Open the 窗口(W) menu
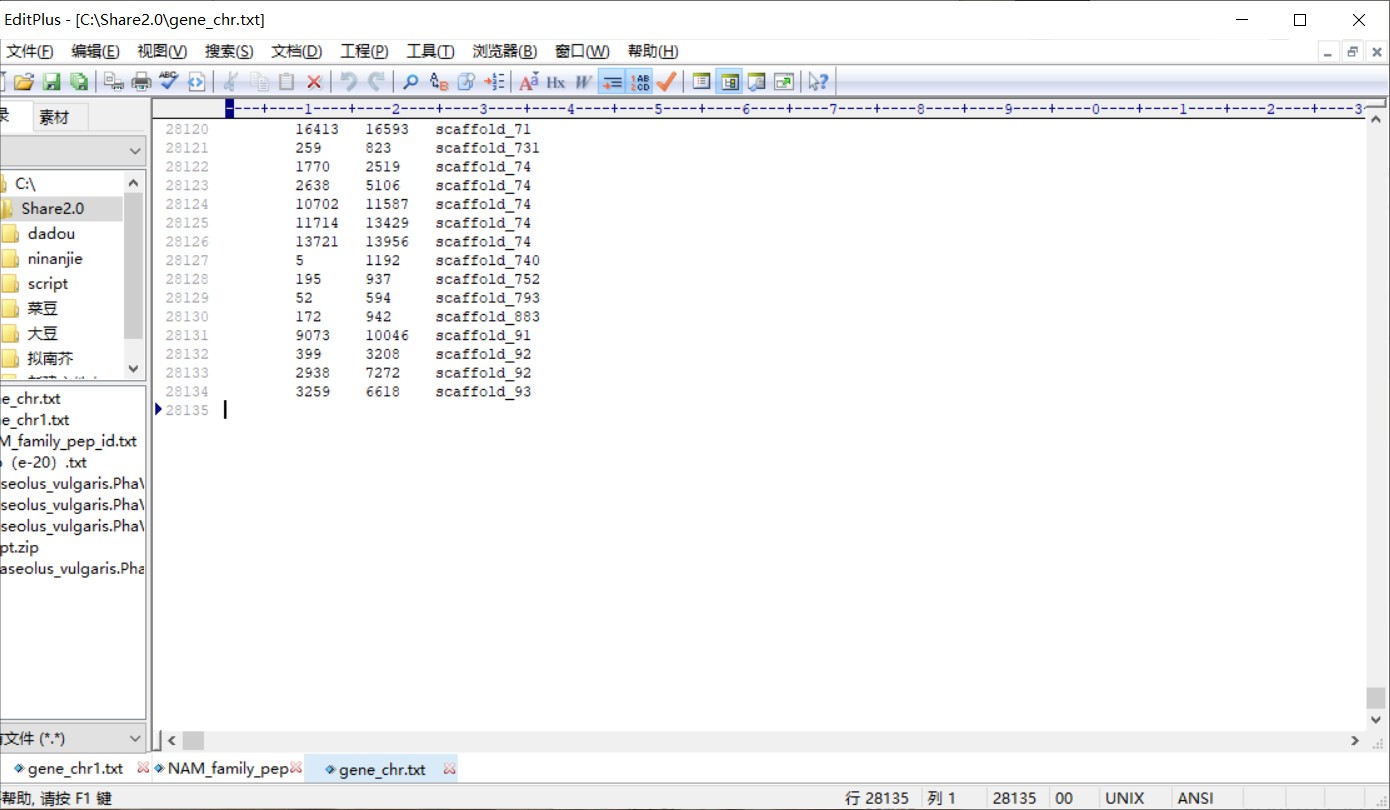 tap(582, 52)
